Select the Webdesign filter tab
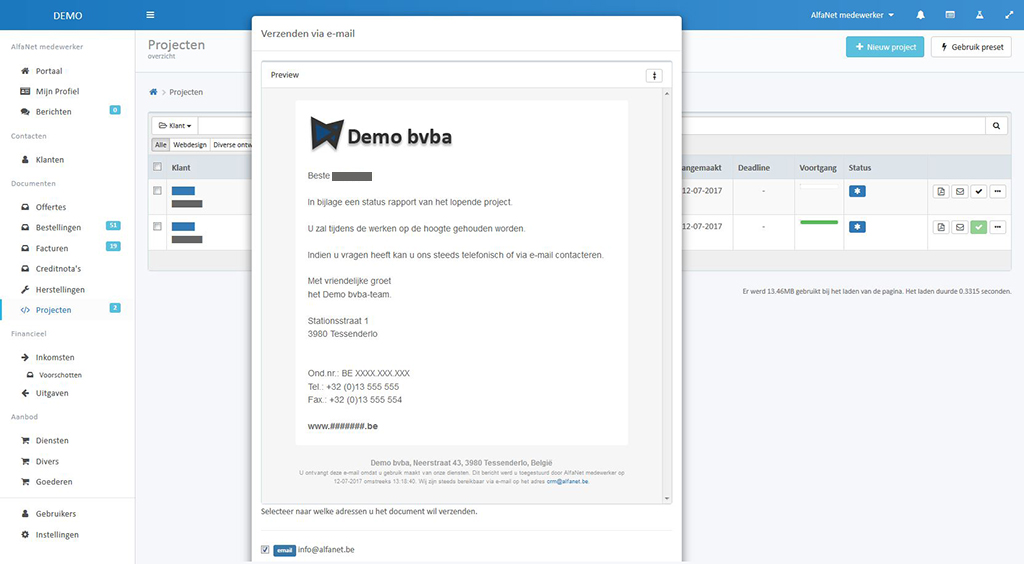 [189, 145]
